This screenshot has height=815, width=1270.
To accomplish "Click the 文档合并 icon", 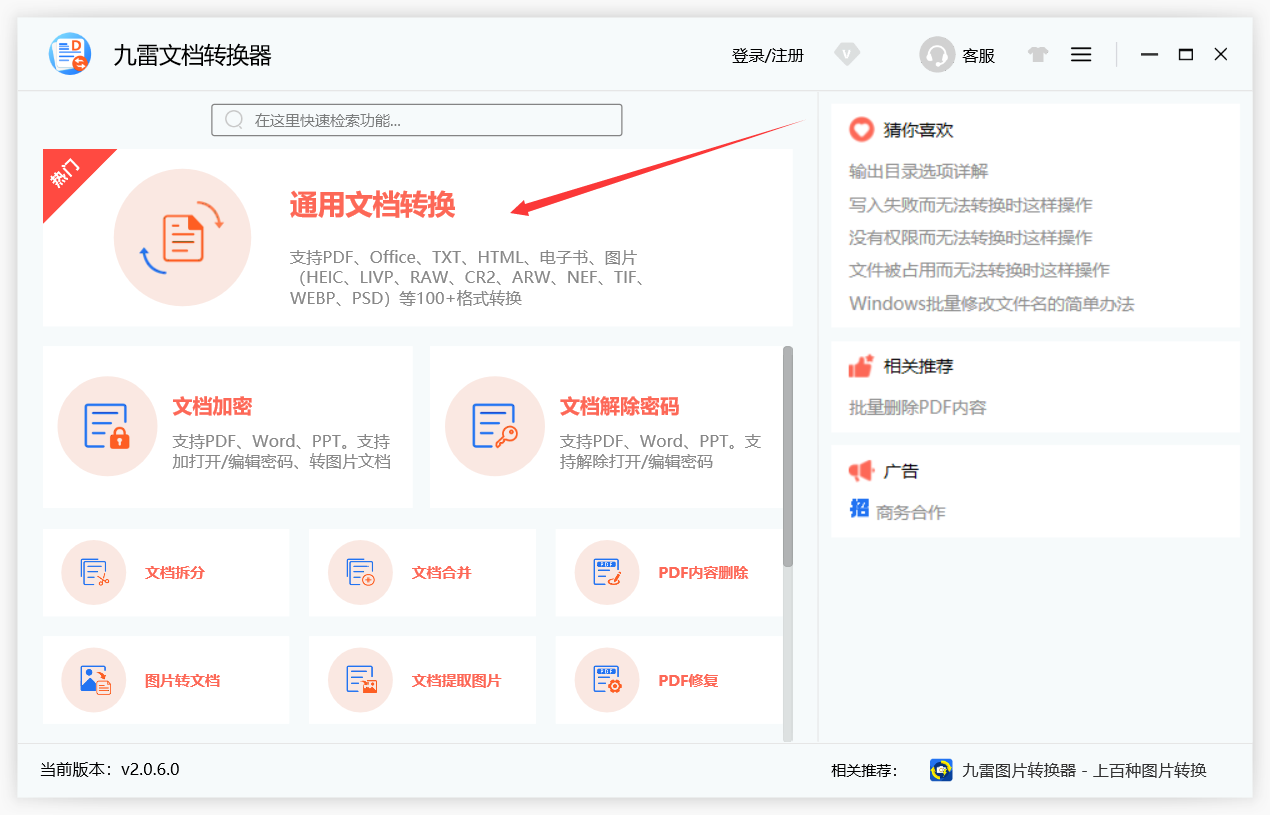I will 360,573.
